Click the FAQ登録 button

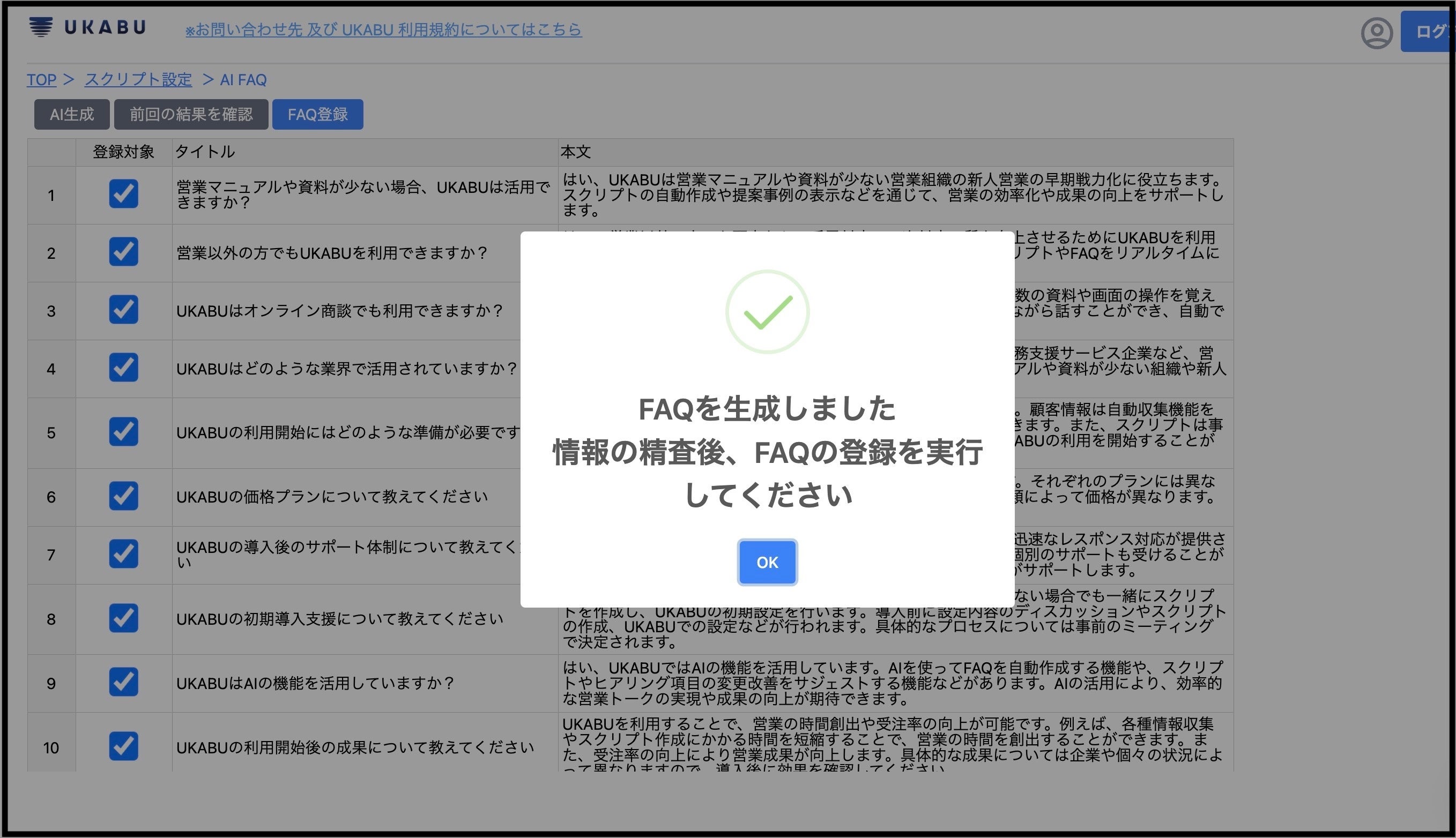(x=317, y=115)
